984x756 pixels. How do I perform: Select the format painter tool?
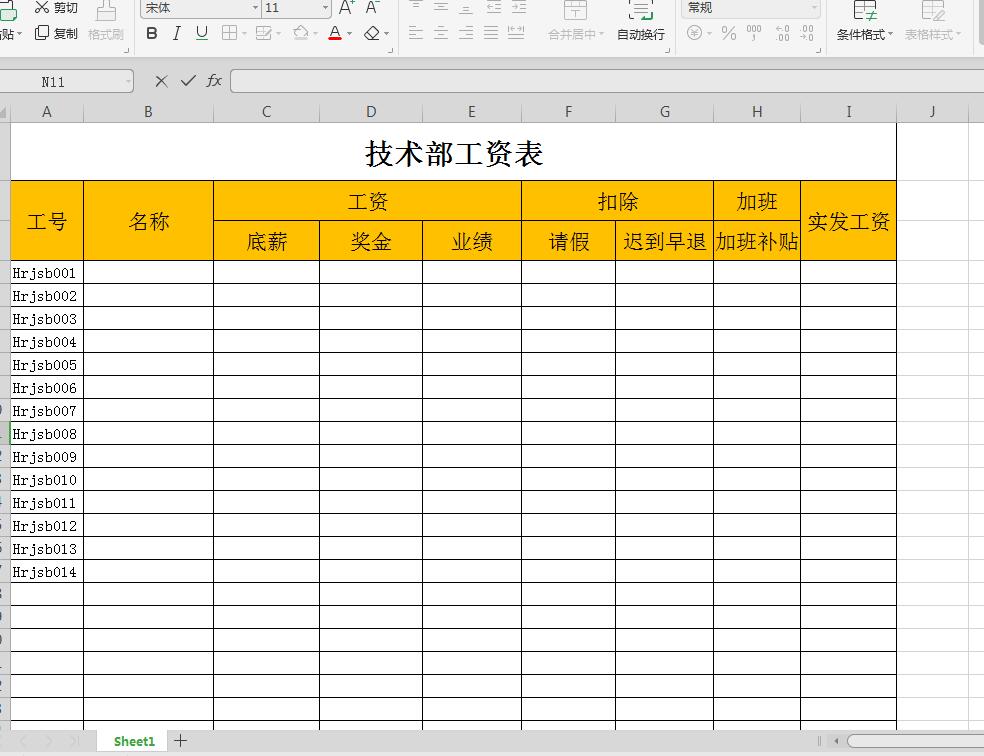point(104,22)
